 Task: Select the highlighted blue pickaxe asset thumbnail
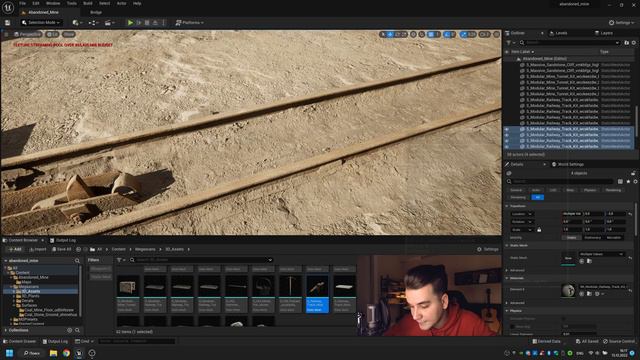click(317, 293)
